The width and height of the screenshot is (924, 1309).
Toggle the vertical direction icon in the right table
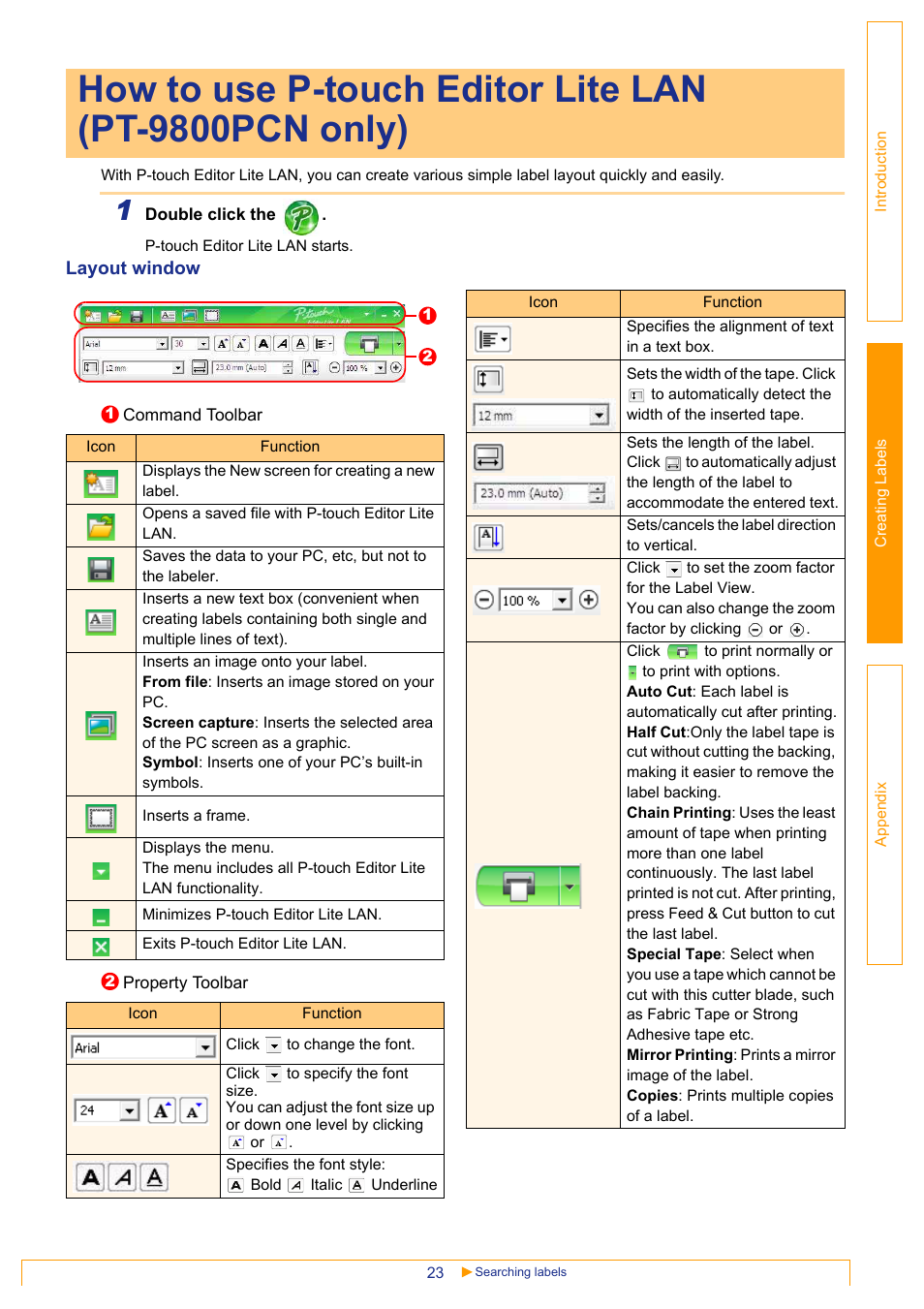(x=489, y=537)
